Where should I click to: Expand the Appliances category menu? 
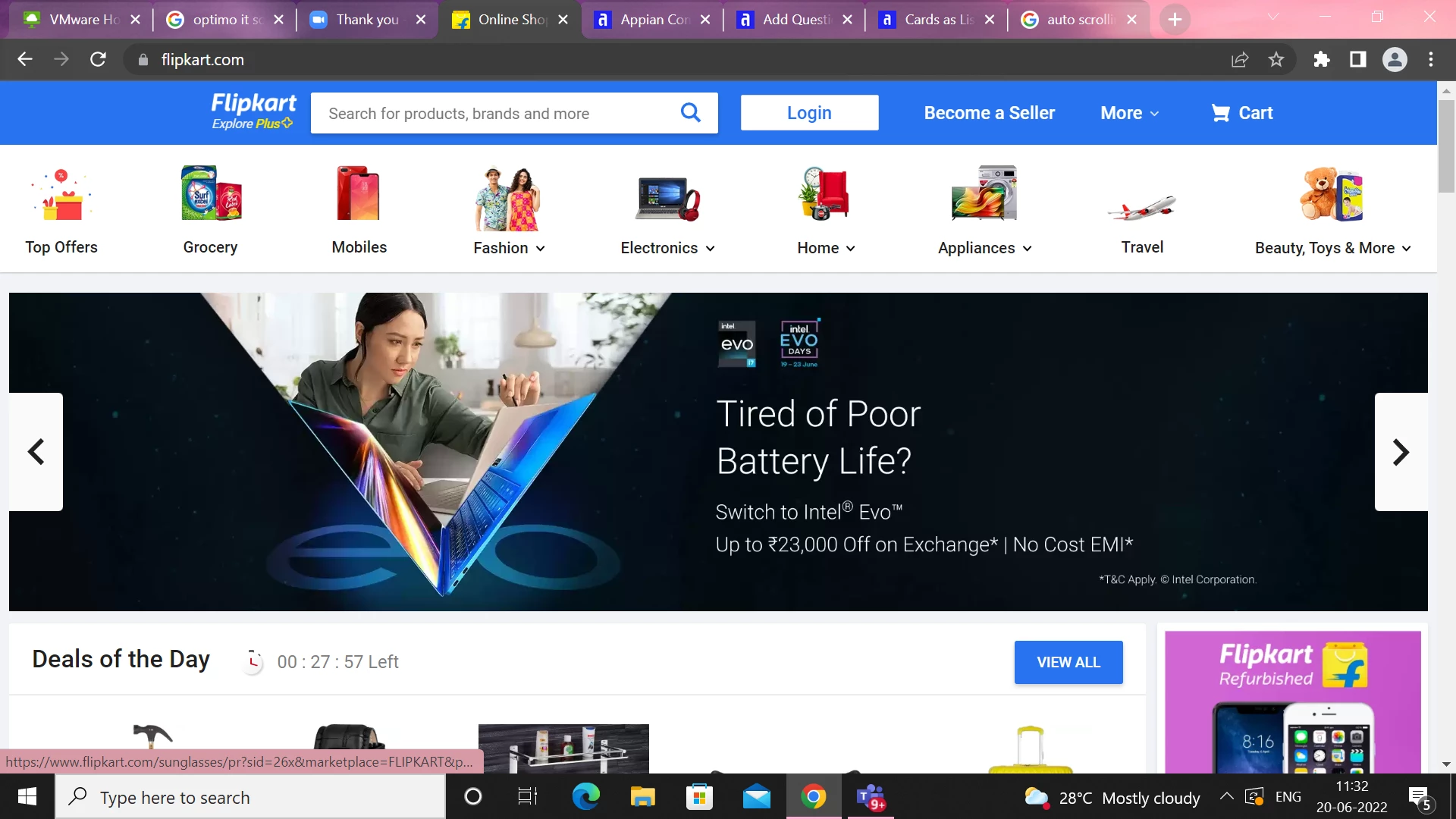pos(984,248)
